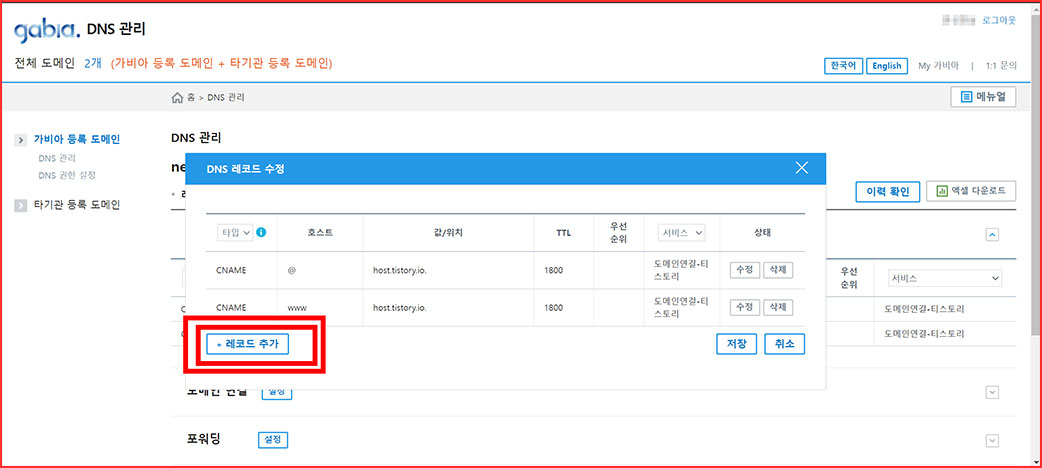Open the 타입 dropdown in dialog header
Screen dimensions: 1042x468
(x=235, y=233)
